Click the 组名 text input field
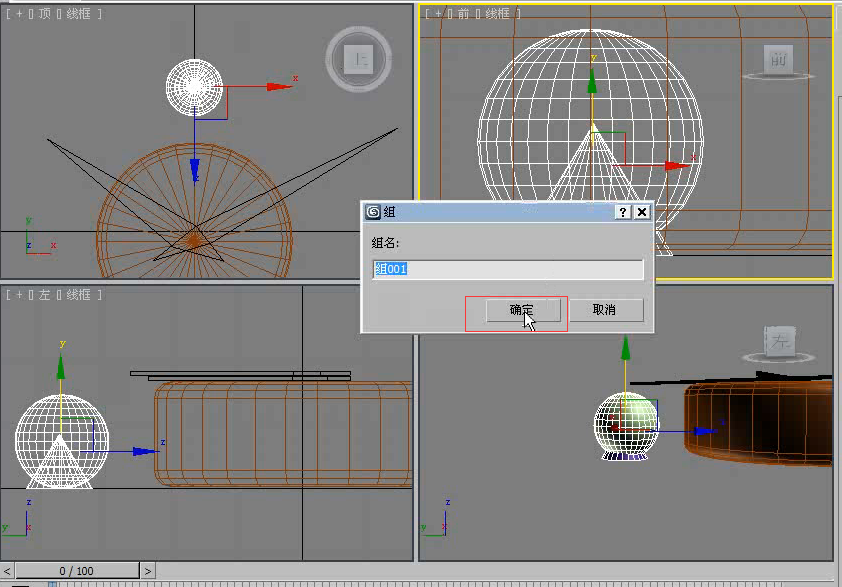The width and height of the screenshot is (842, 587). click(507, 269)
